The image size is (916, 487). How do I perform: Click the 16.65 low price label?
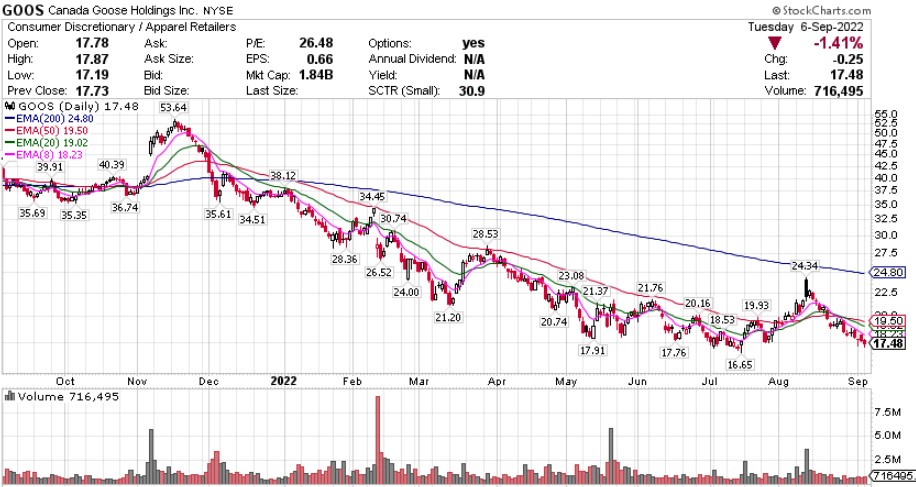point(740,364)
